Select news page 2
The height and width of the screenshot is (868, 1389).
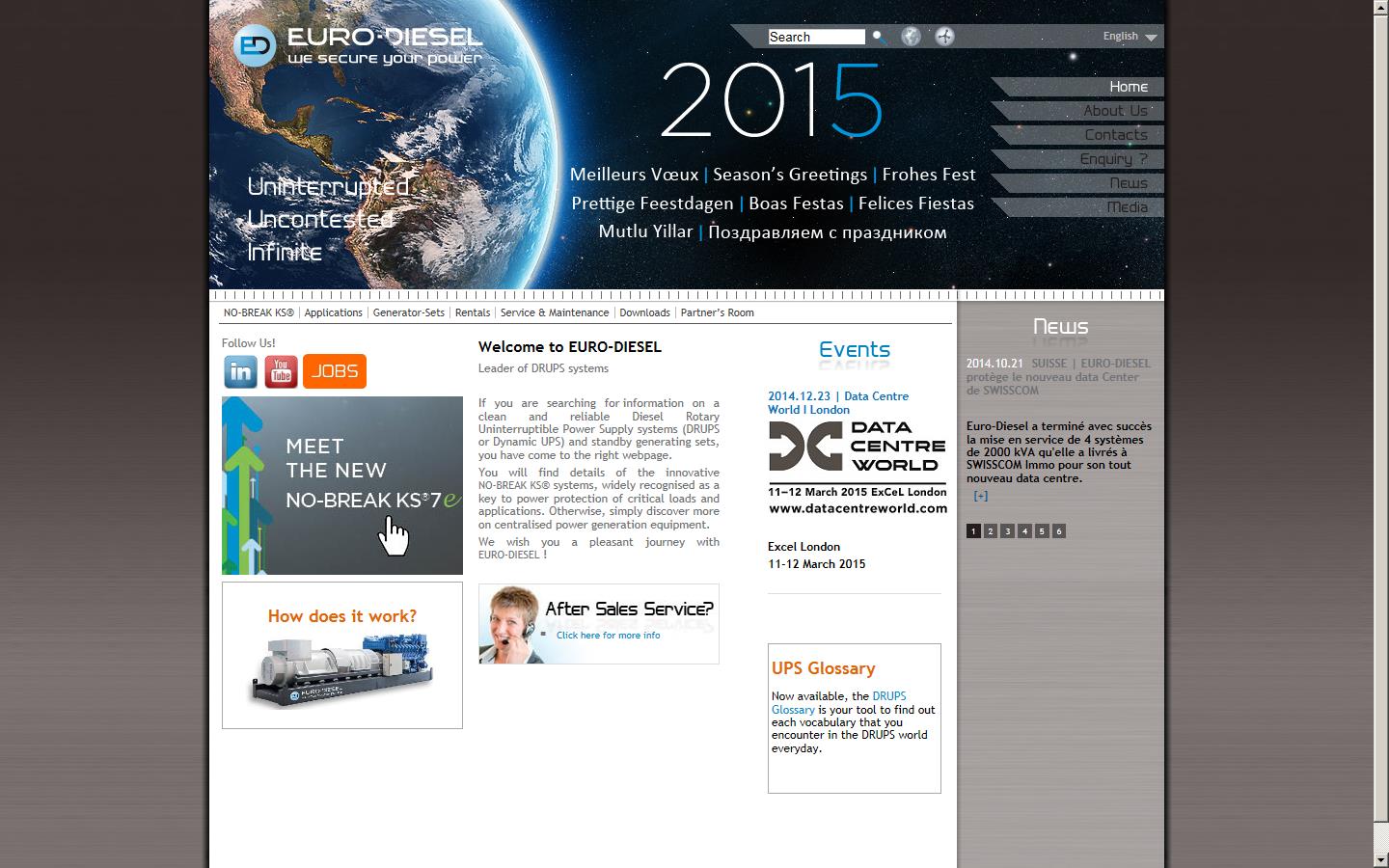(991, 531)
